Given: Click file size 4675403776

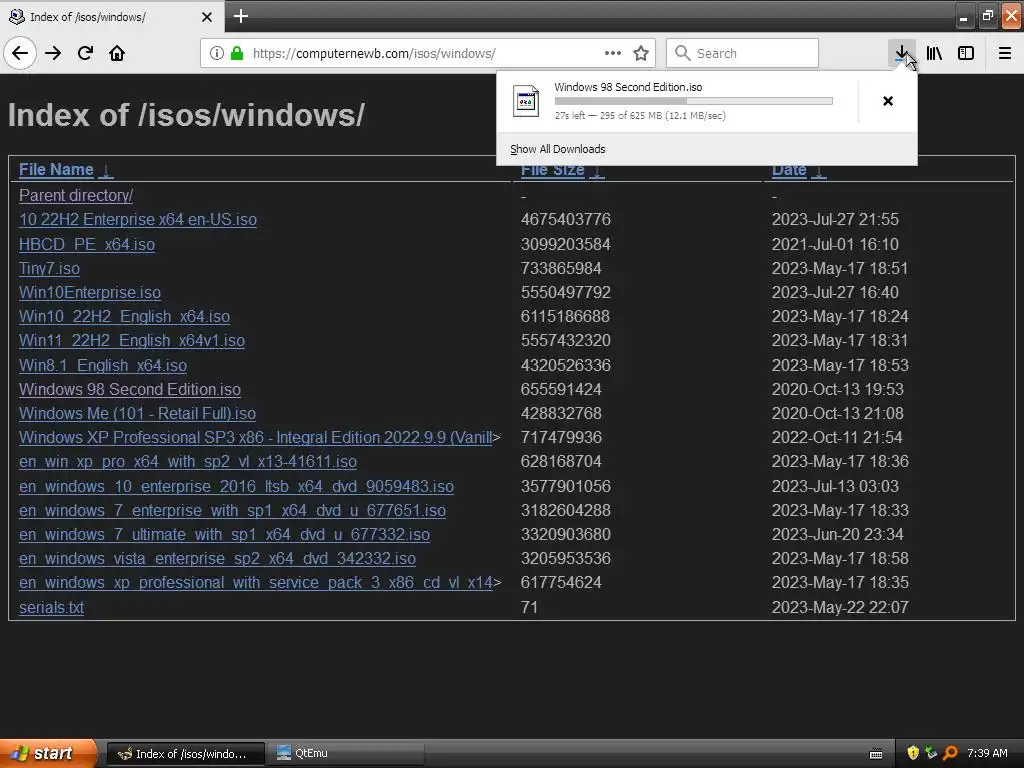Looking at the screenshot, I should pos(566,219).
